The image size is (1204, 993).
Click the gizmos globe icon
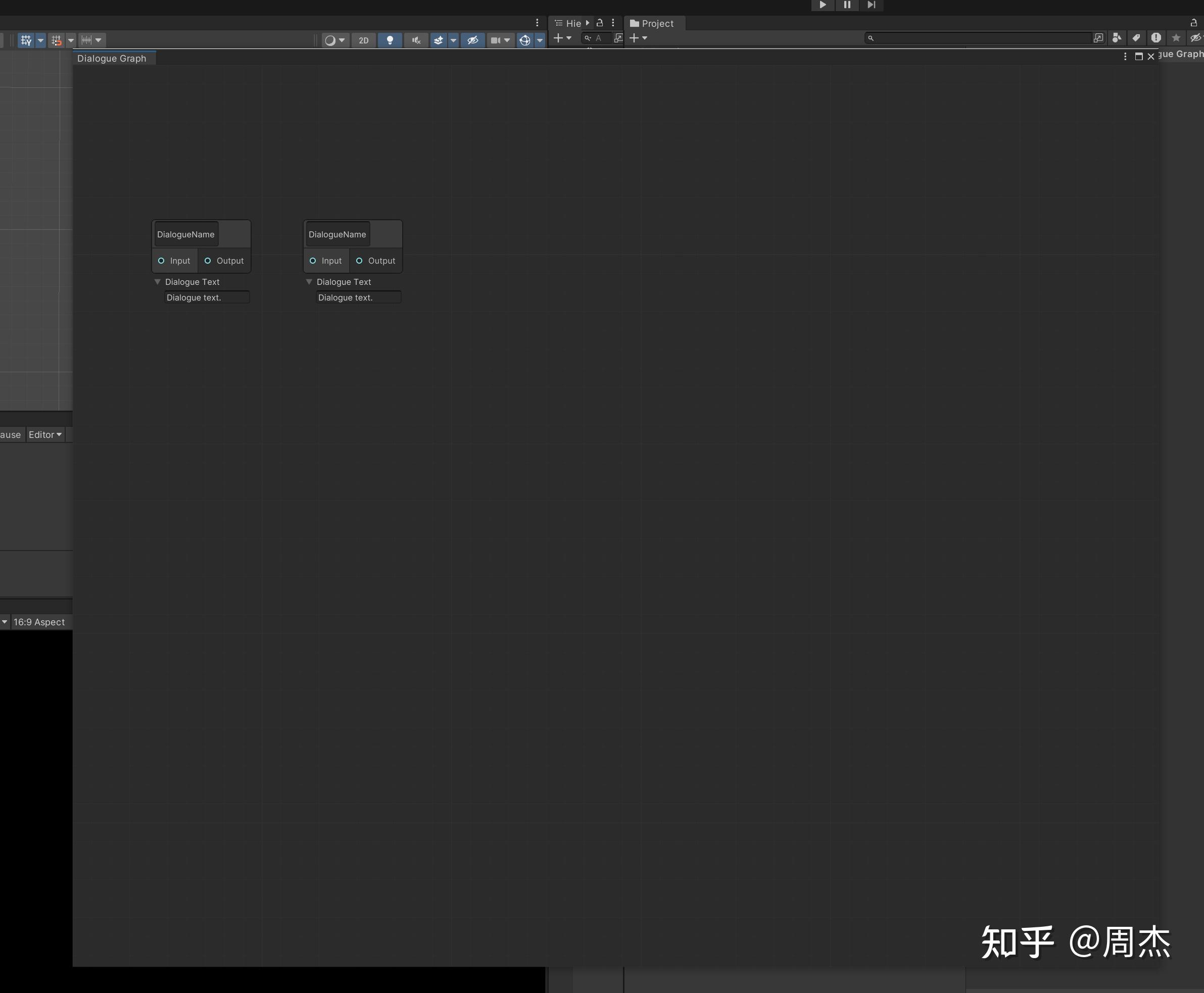click(524, 40)
